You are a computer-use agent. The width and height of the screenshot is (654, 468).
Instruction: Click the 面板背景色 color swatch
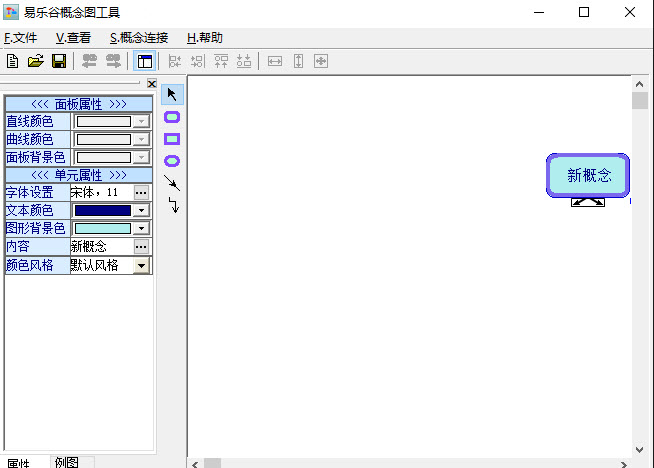tap(103, 157)
